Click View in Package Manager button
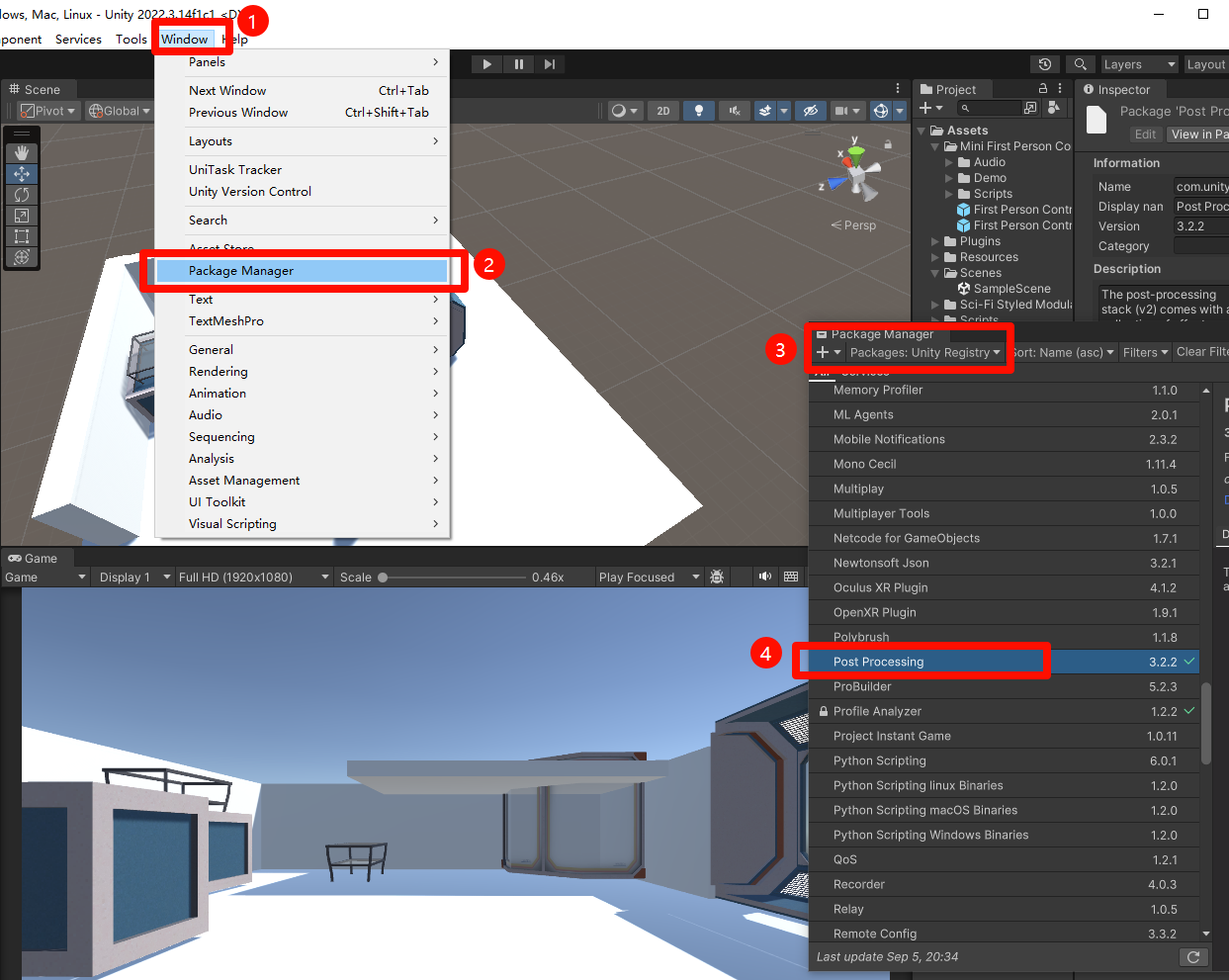The width and height of the screenshot is (1229, 980). (1197, 134)
